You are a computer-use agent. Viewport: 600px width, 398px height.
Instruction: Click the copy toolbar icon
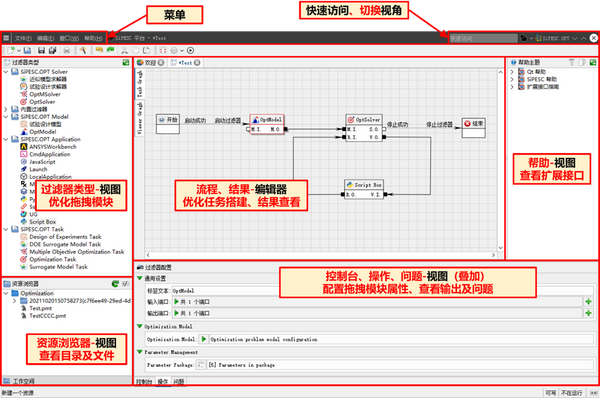[135, 50]
